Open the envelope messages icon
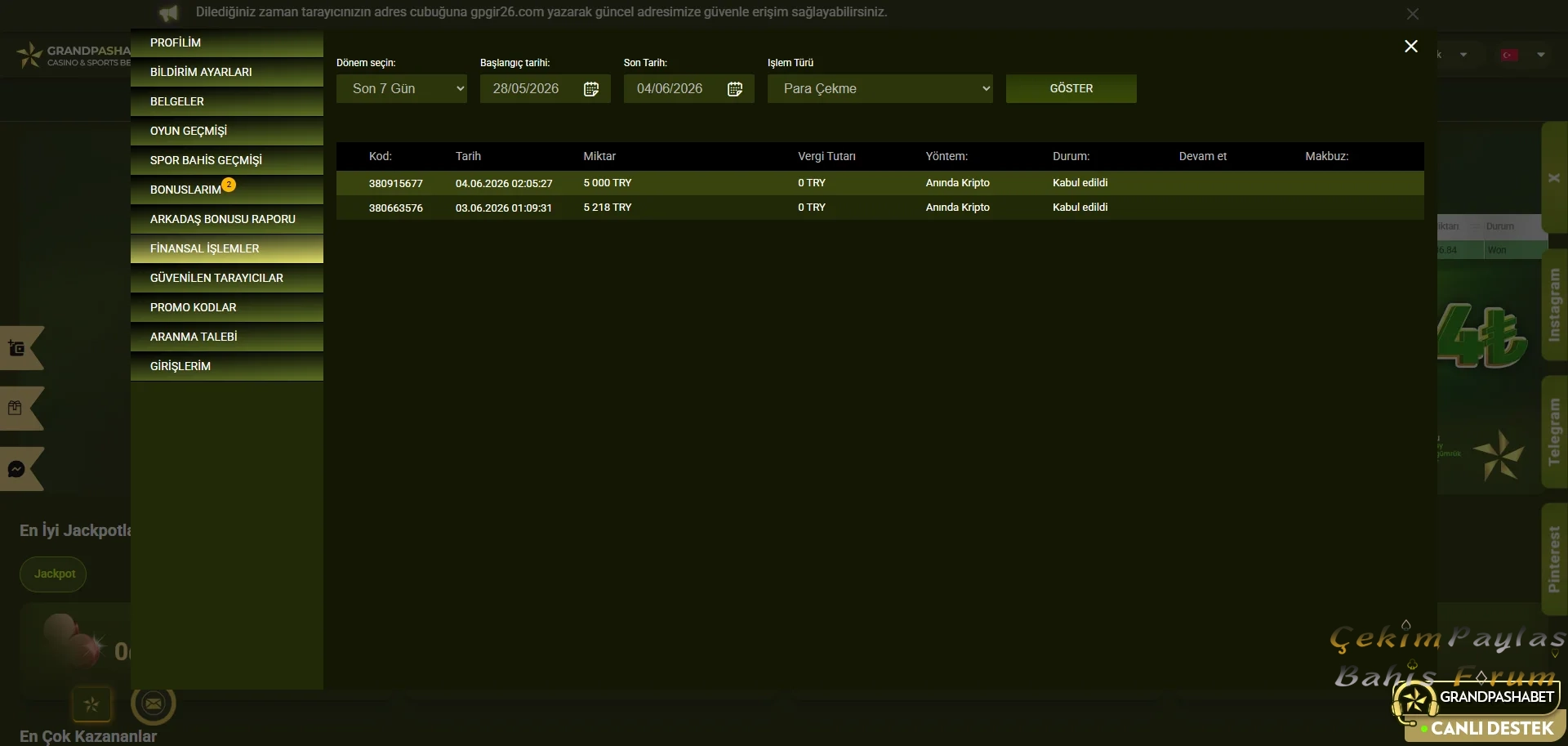 point(153,703)
